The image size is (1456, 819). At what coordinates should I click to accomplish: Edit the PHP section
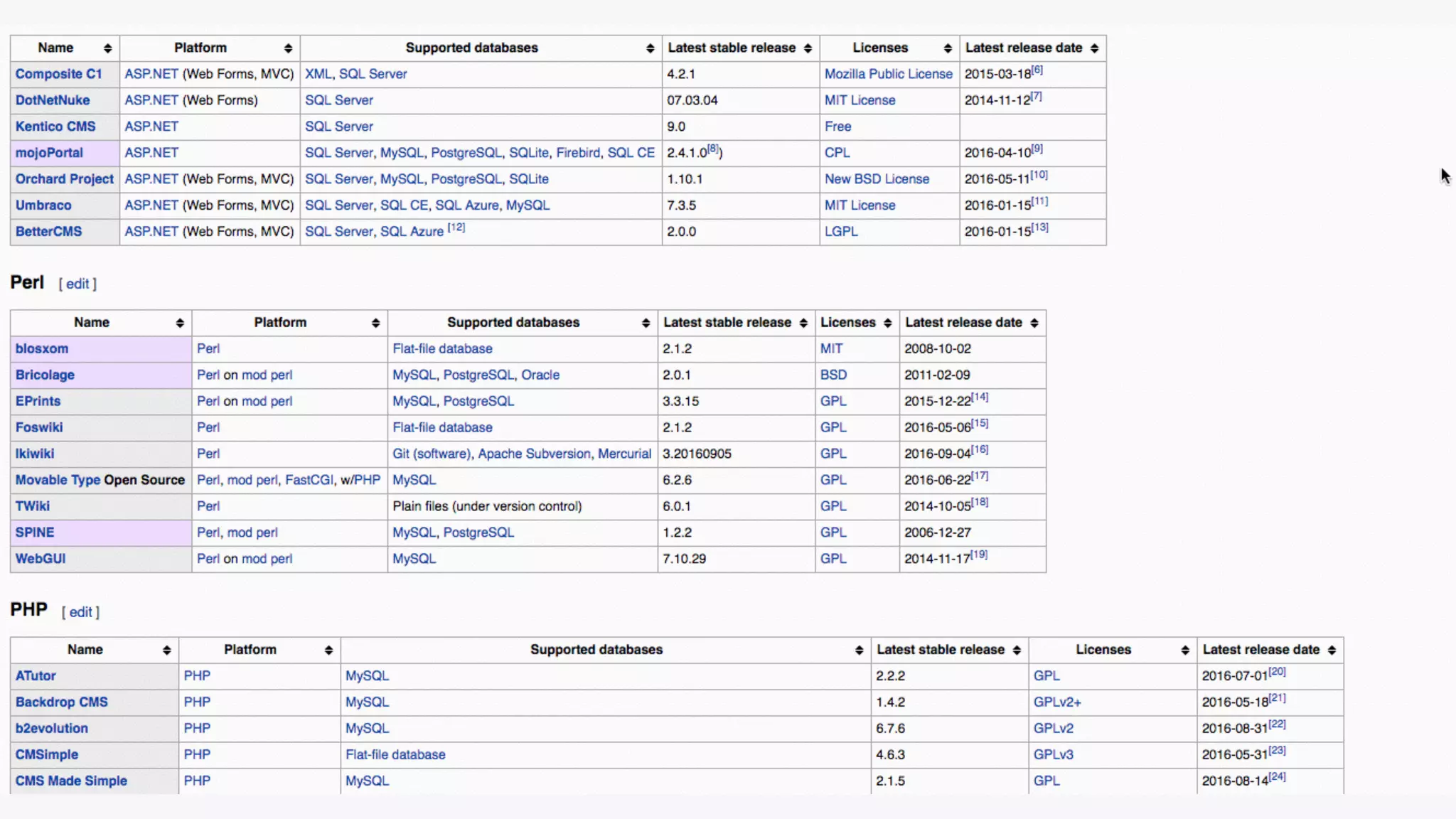click(80, 612)
